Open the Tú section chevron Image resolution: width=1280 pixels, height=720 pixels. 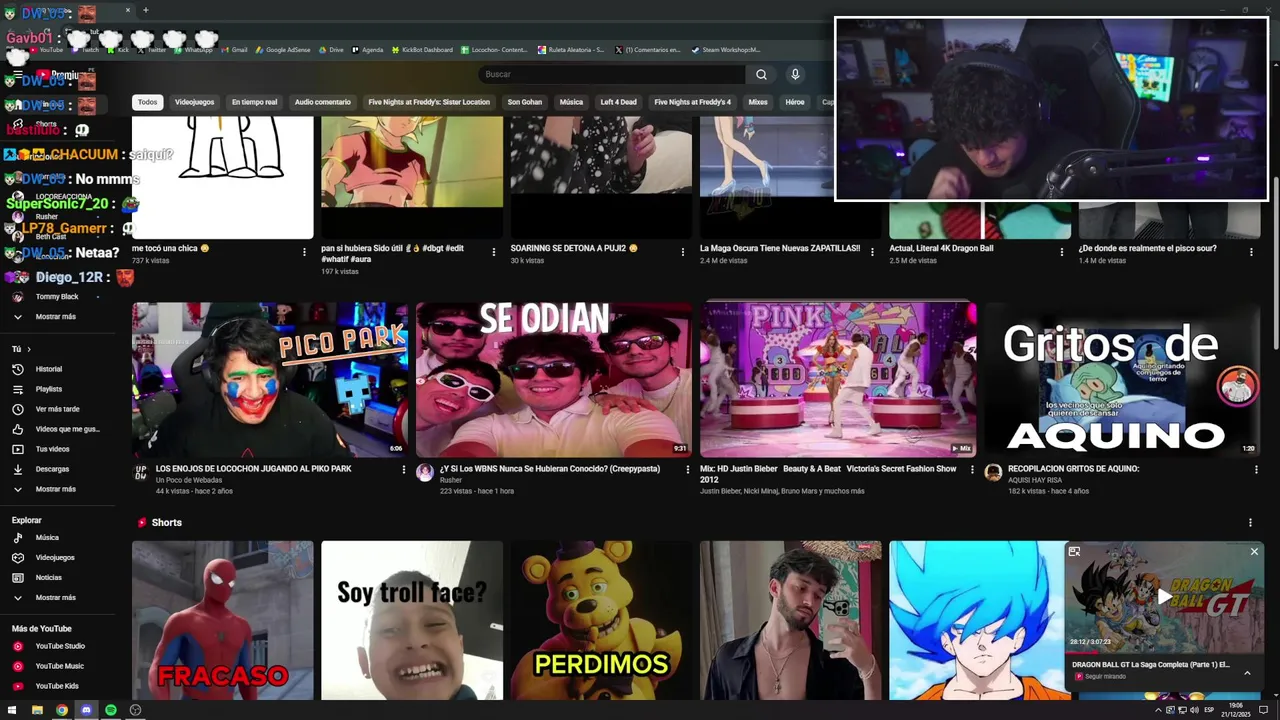pyautogui.click(x=28, y=349)
